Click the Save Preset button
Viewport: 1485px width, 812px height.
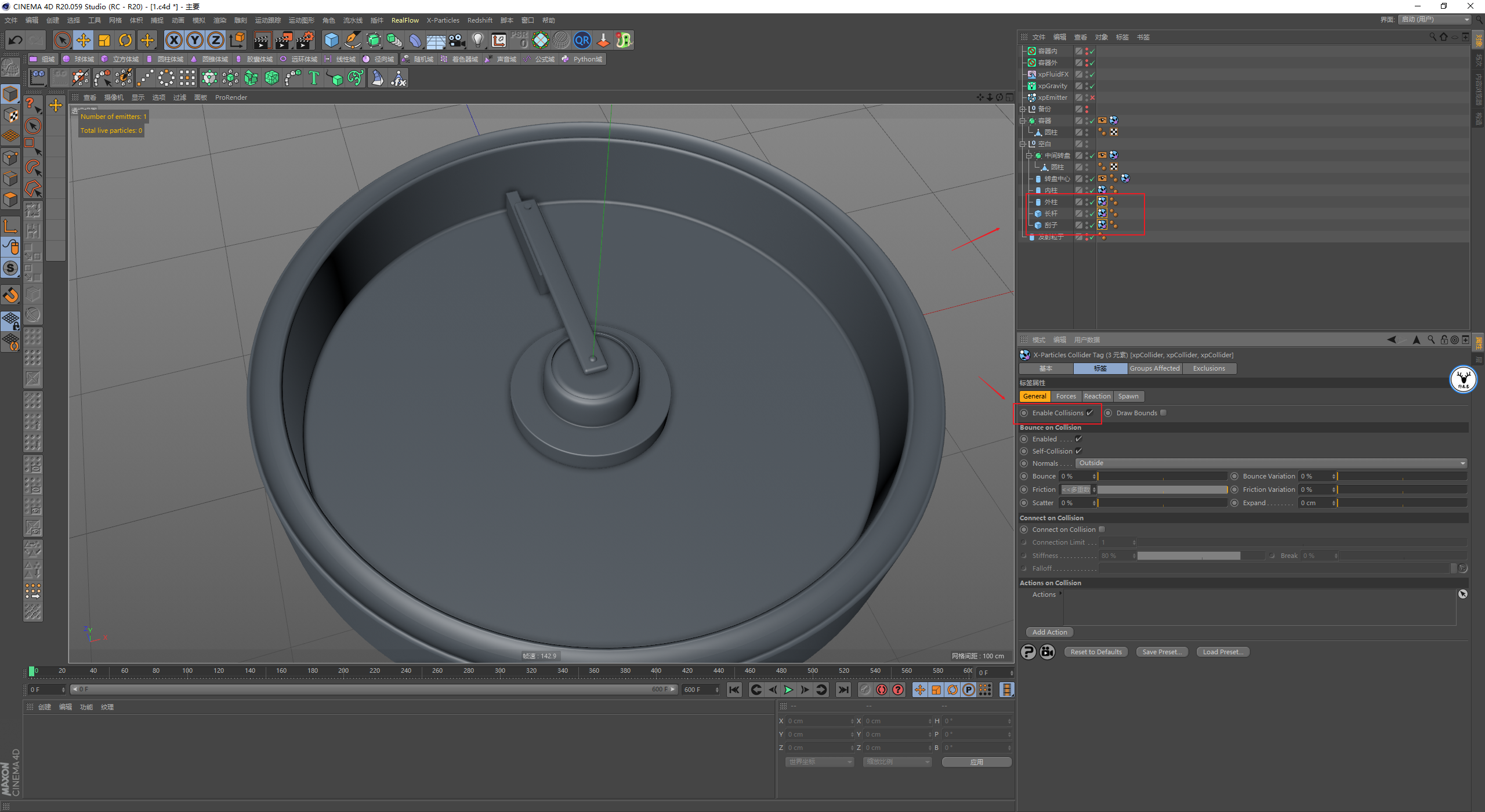pyautogui.click(x=1162, y=652)
